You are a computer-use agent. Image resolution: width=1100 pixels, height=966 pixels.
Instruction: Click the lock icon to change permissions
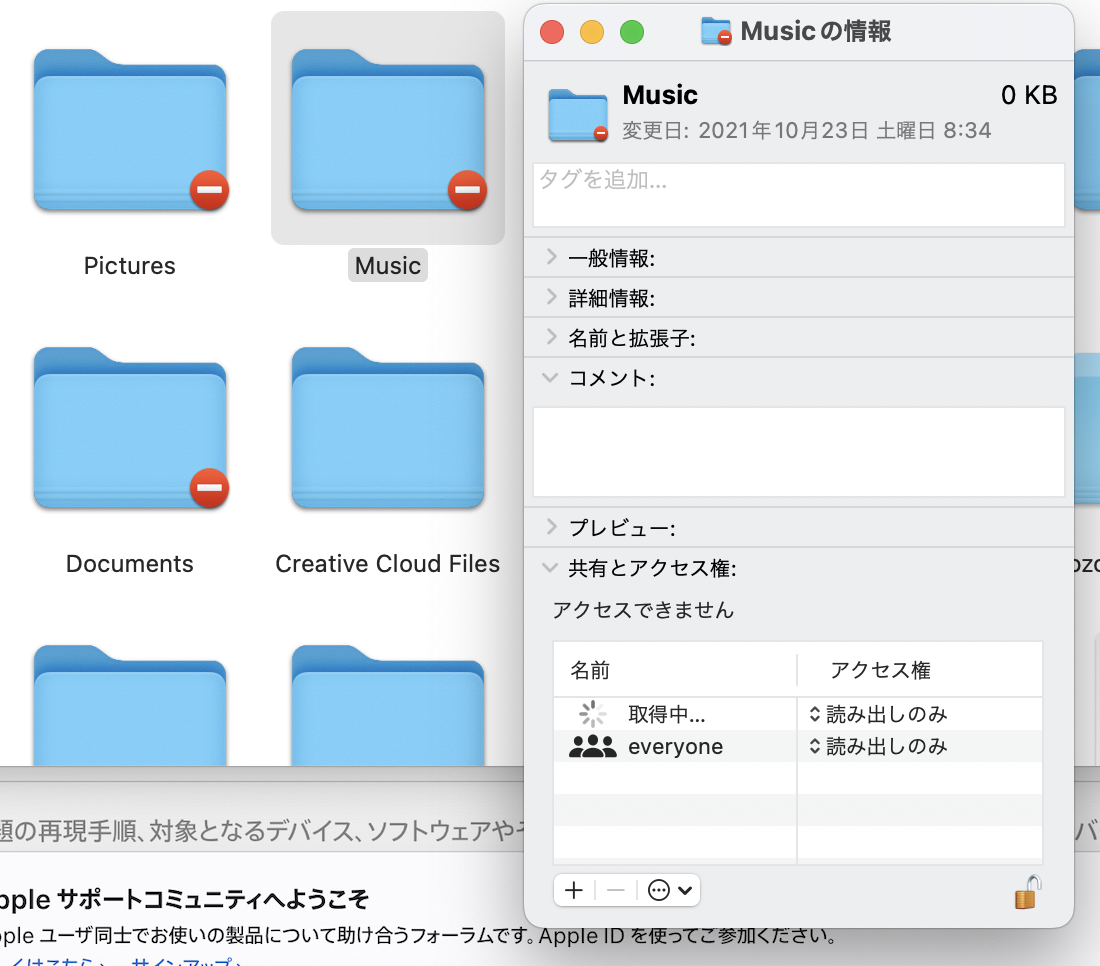tap(1027, 891)
